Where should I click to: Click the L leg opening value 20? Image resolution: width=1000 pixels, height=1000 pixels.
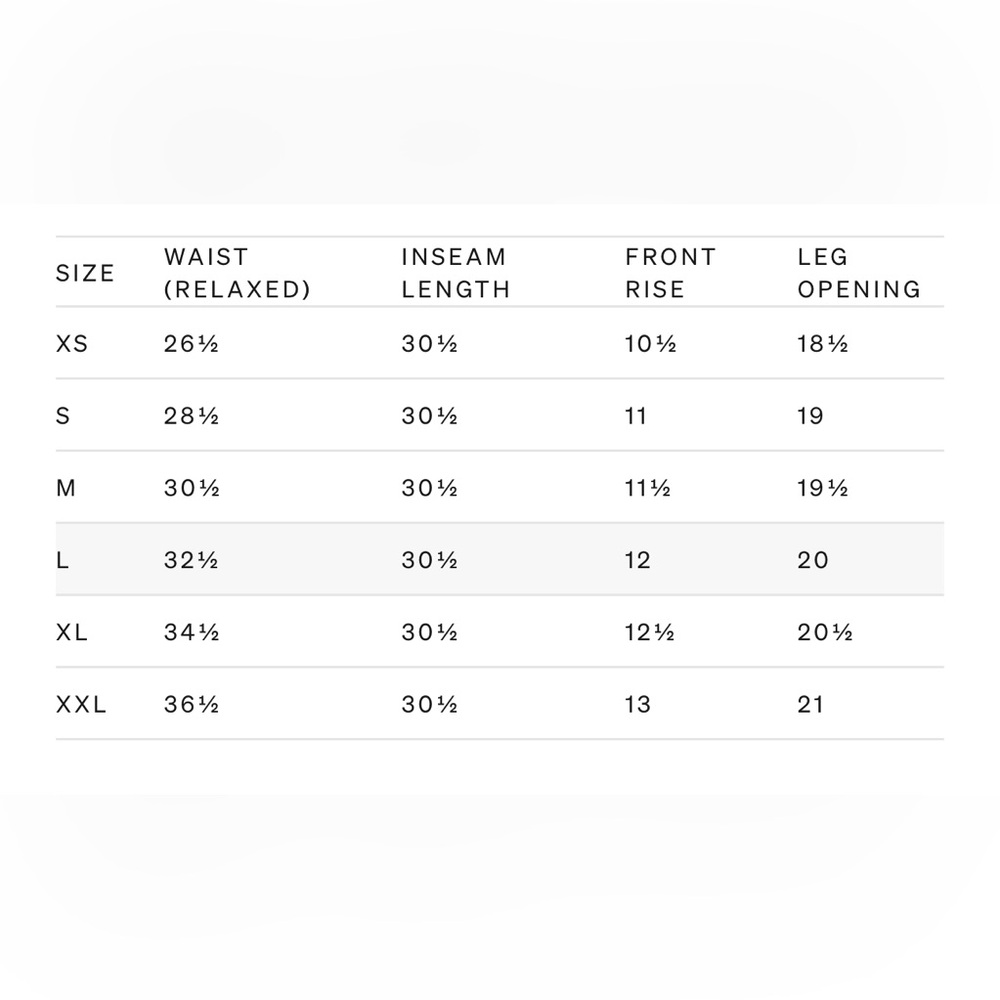point(813,560)
